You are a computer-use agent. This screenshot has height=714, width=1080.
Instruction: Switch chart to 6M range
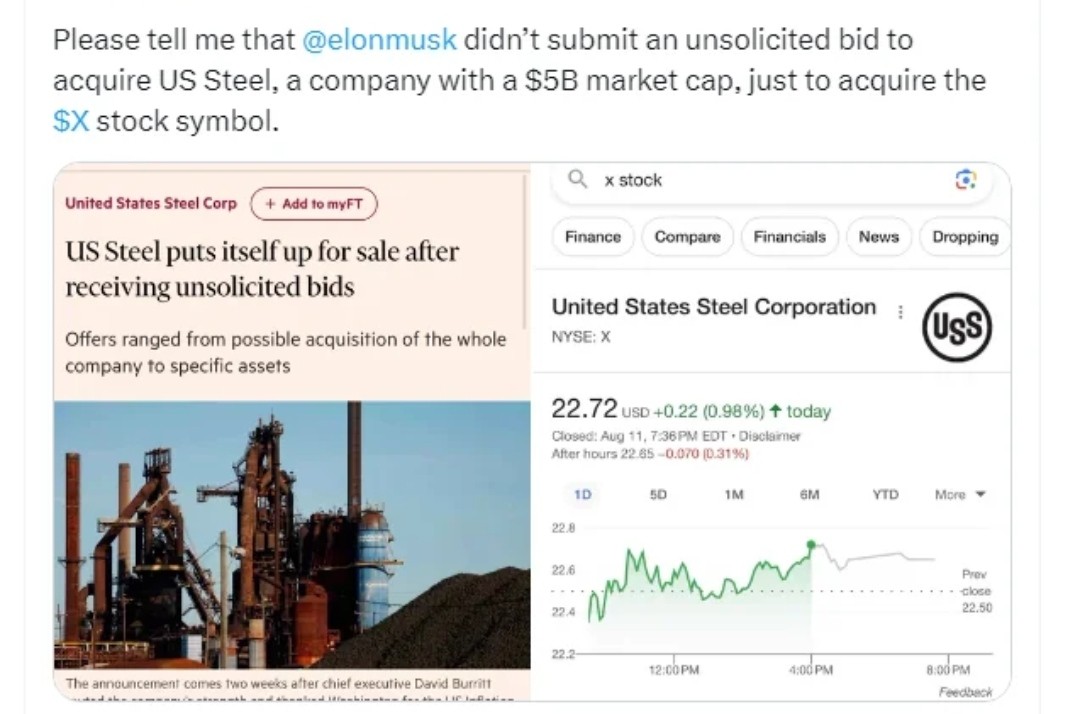809,494
